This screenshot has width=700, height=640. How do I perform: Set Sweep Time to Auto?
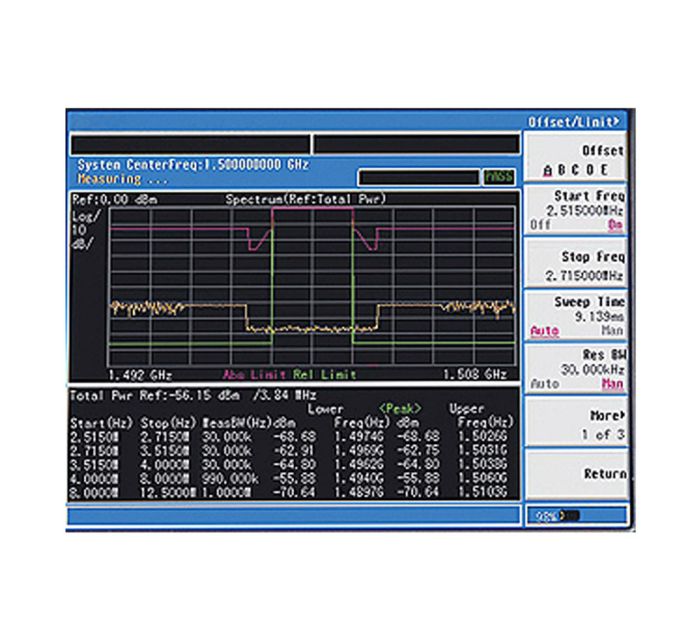tap(545, 331)
